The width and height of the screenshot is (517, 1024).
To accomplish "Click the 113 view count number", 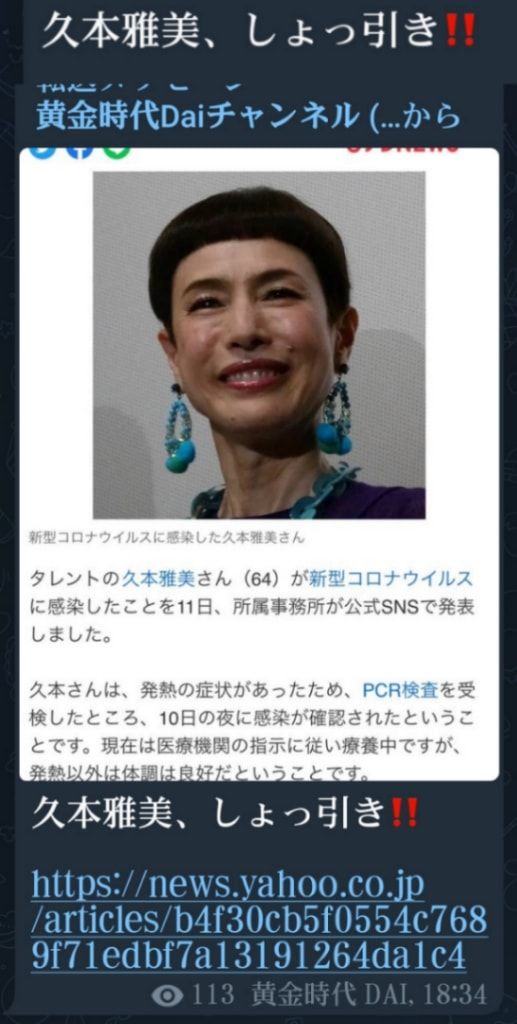I will coord(213,997).
